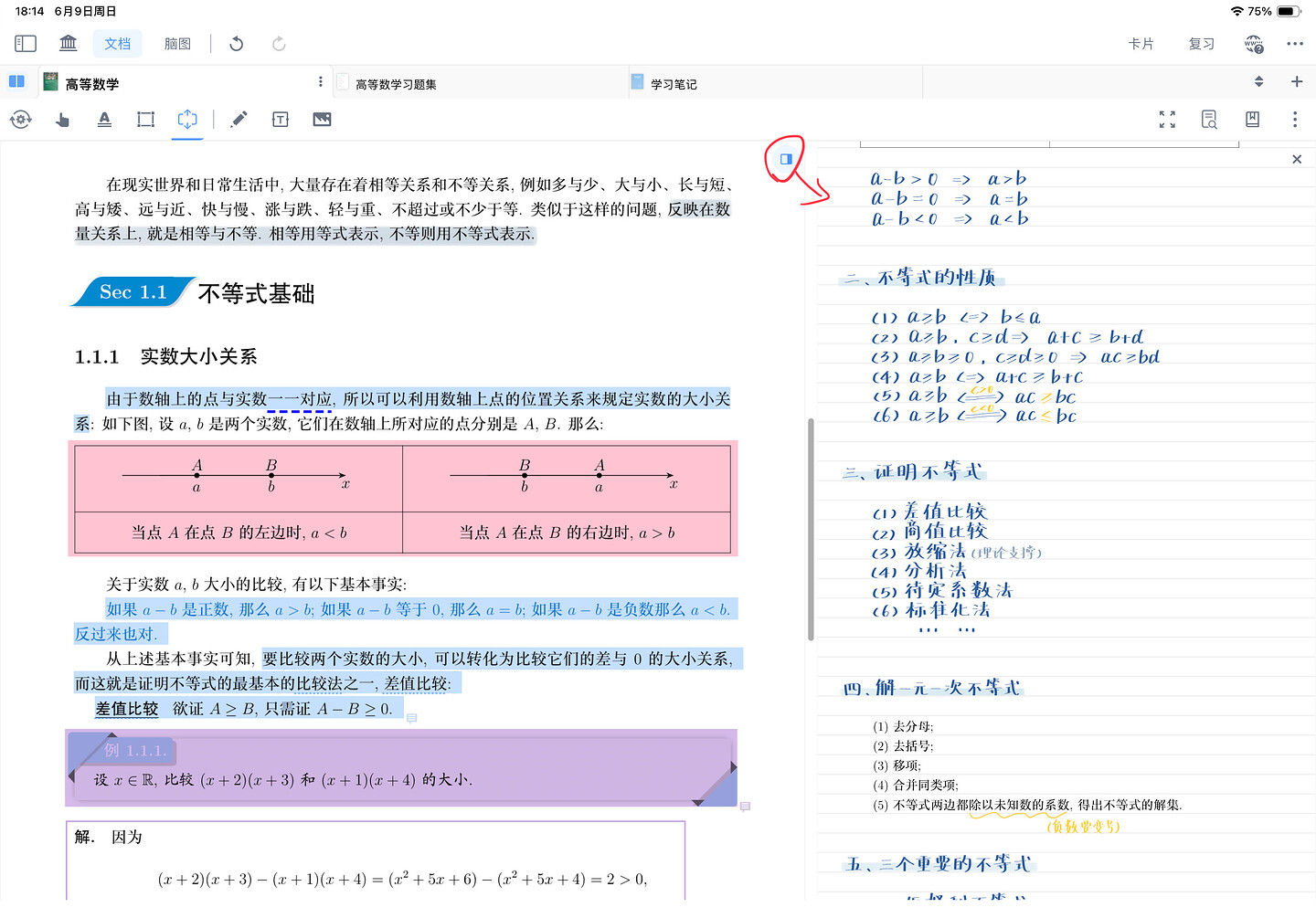1316x918 pixels.
Task: Click the redo arrow
Action: pos(279,44)
